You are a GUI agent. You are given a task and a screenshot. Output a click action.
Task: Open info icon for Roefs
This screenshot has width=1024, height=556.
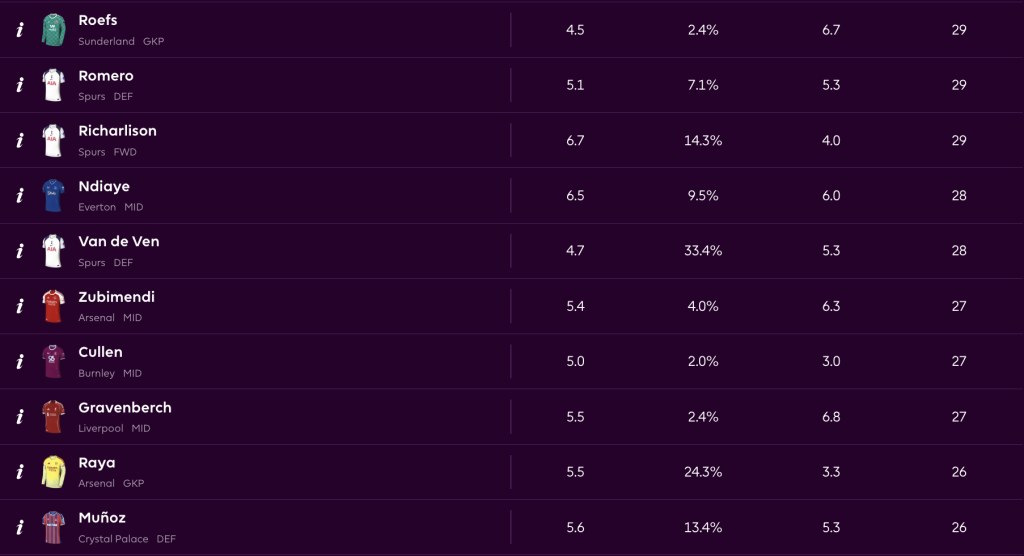click(20, 30)
